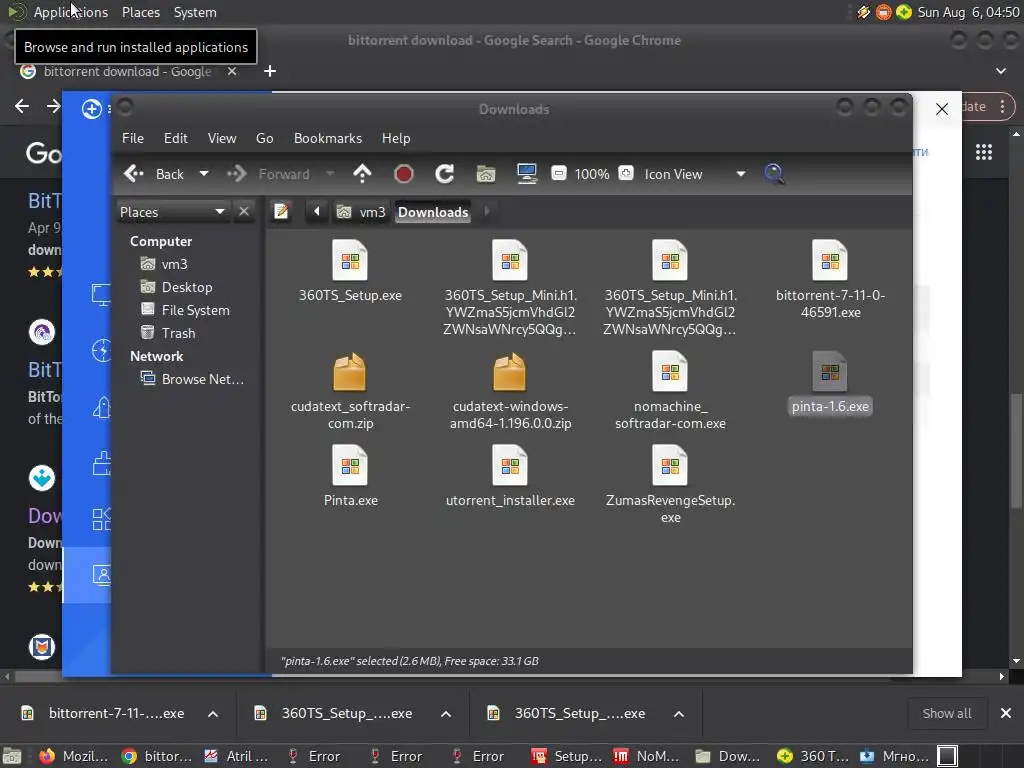Open the Google apps grid icon
1024x768 pixels.
tap(984, 152)
